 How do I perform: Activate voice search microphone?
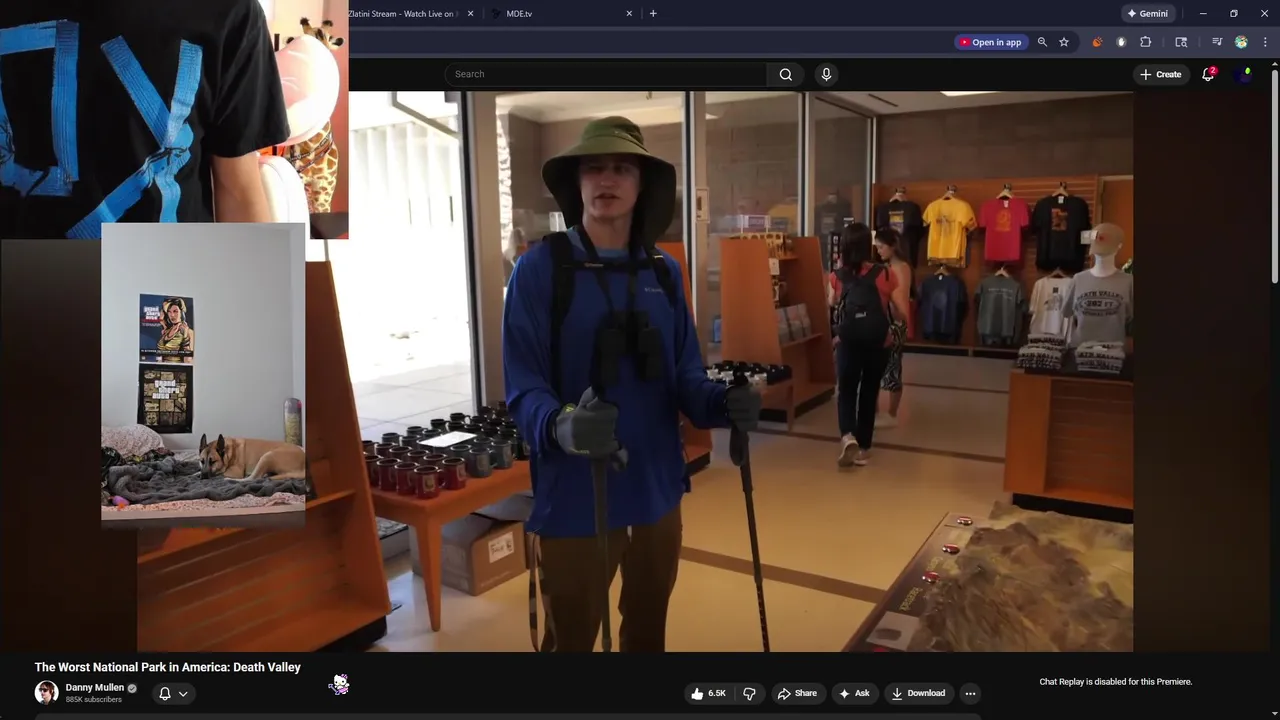coord(826,74)
